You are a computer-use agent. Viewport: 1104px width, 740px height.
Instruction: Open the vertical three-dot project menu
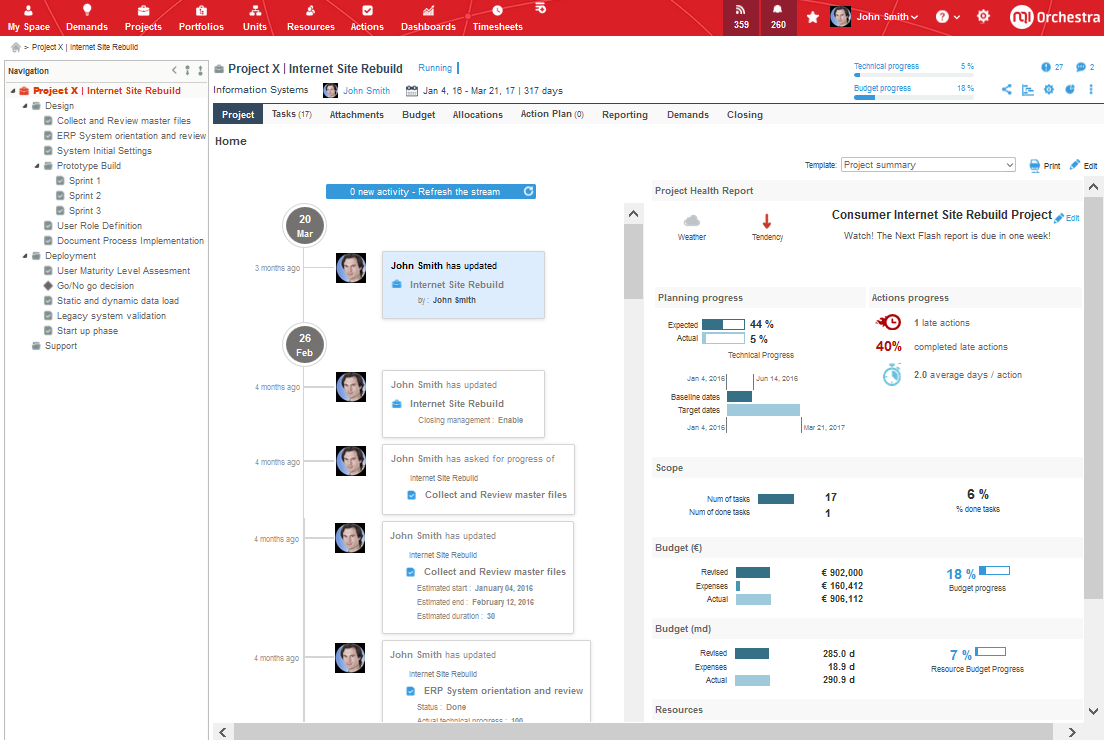point(1091,89)
